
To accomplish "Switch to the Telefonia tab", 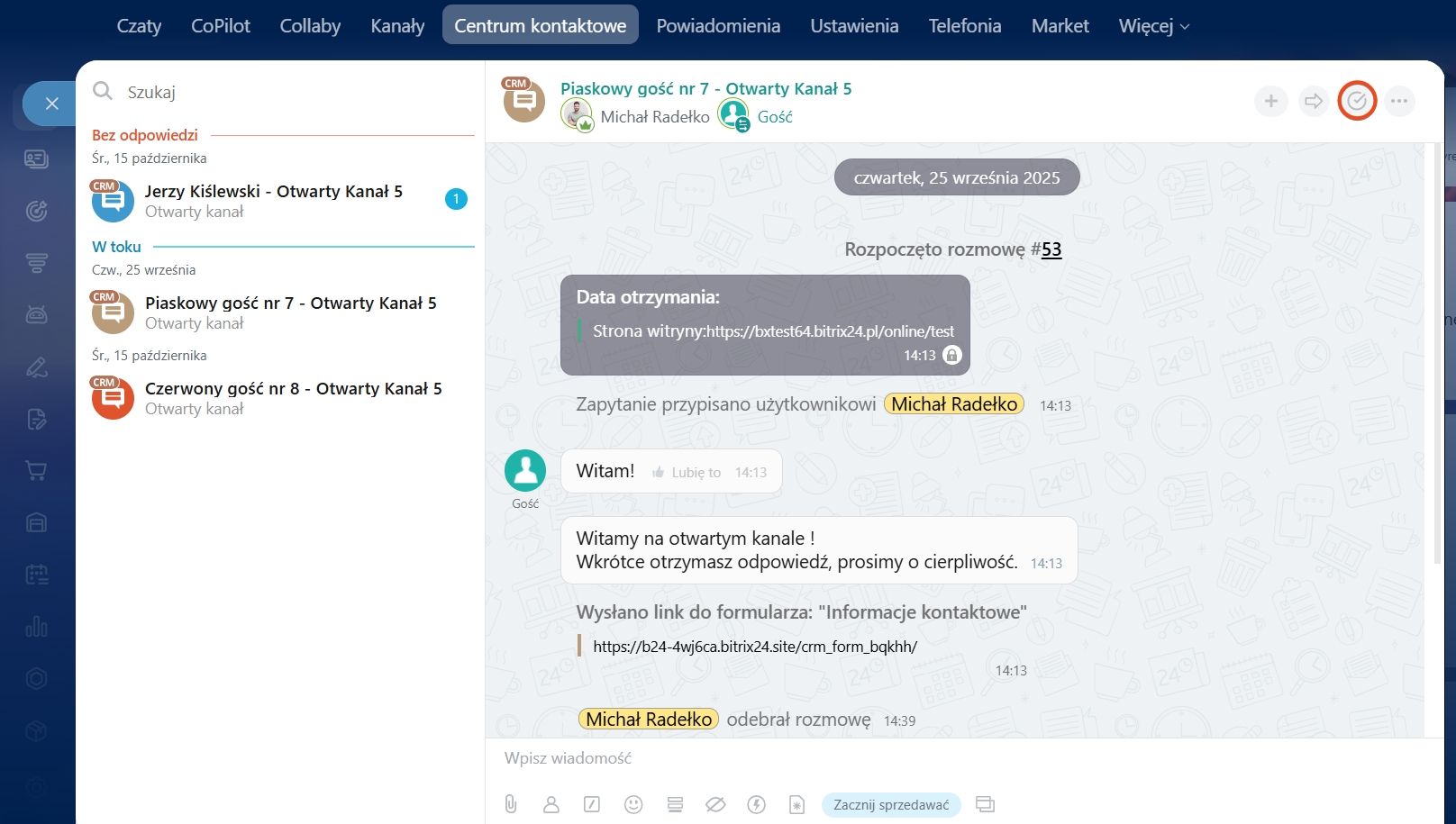I will (x=964, y=26).
